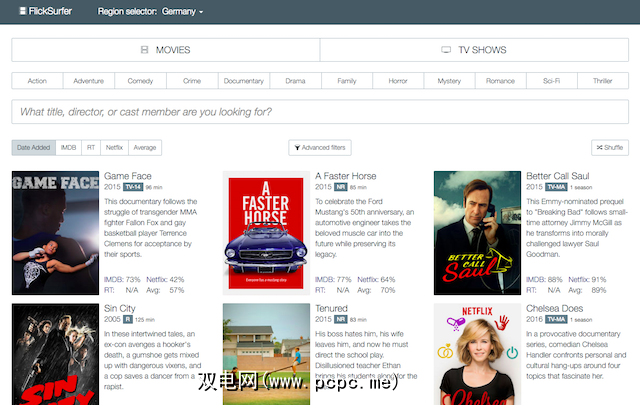Click the title search input field
The height and width of the screenshot is (405, 640).
pyautogui.click(x=320, y=111)
